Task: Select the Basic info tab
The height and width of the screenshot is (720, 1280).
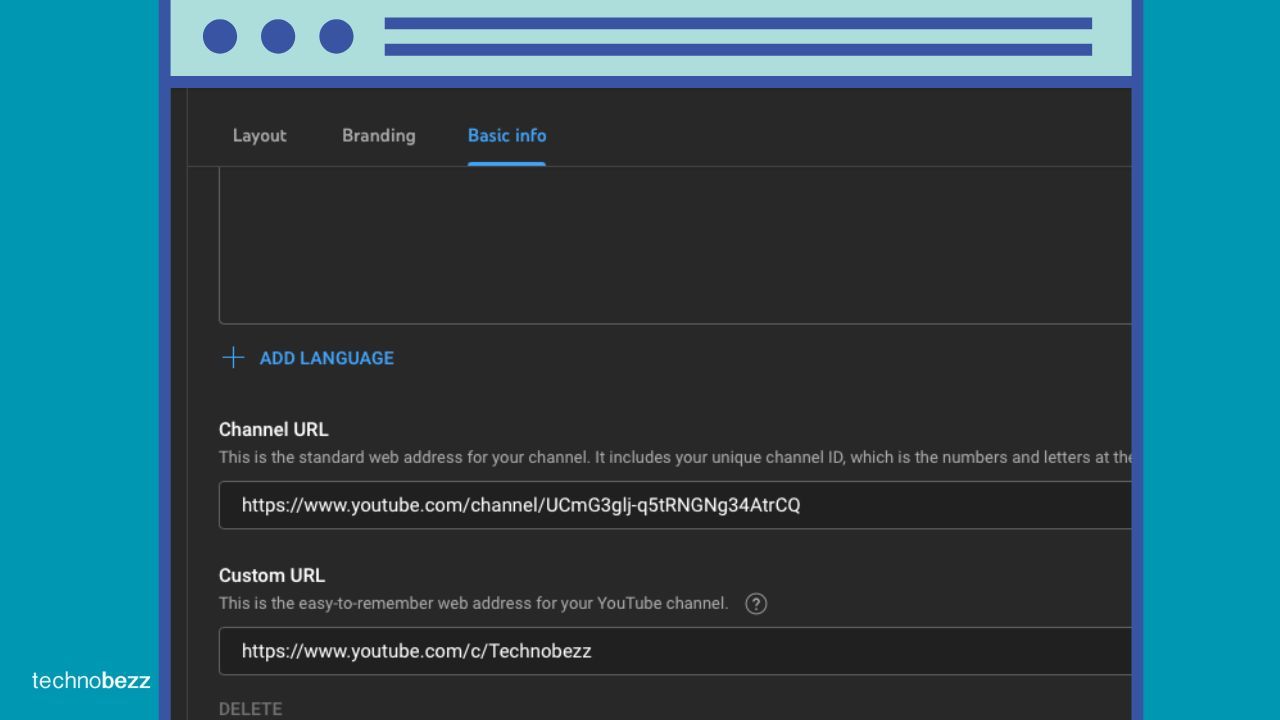Action: (x=507, y=136)
